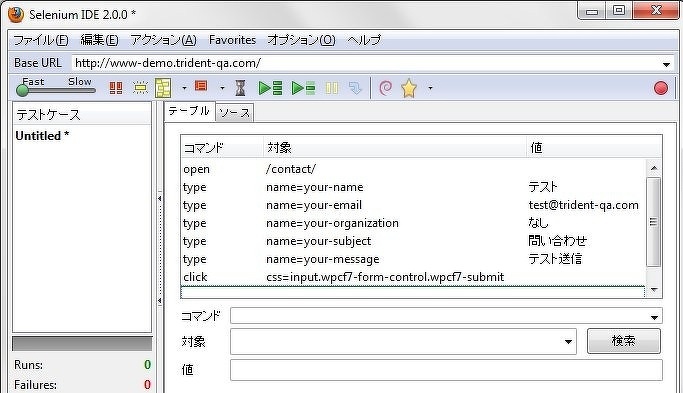This screenshot has height=393, width=683.
Task: Click the red list stored-variables icon
Action: pyautogui.click(x=201, y=86)
